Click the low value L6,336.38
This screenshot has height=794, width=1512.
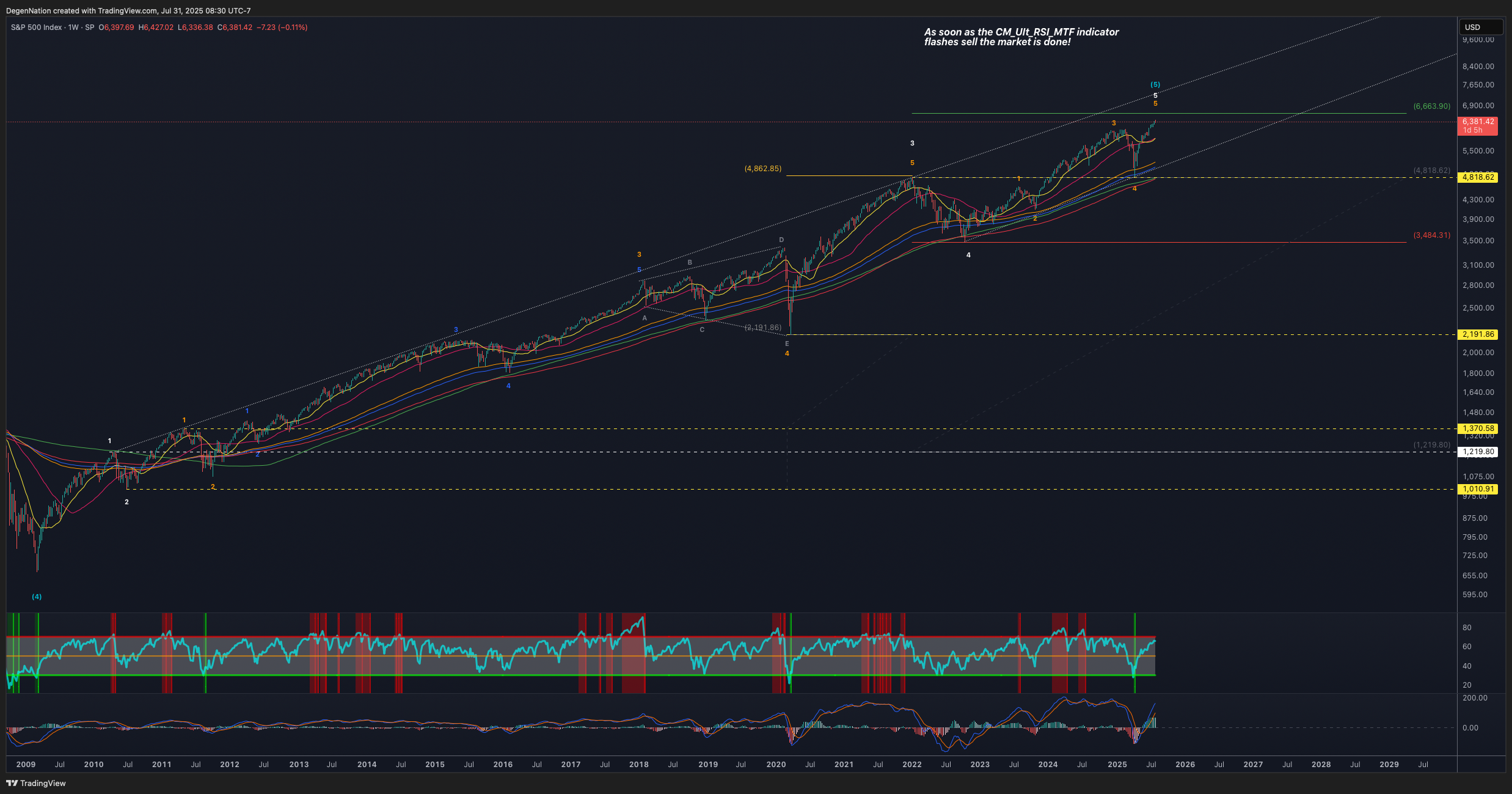coord(195,28)
